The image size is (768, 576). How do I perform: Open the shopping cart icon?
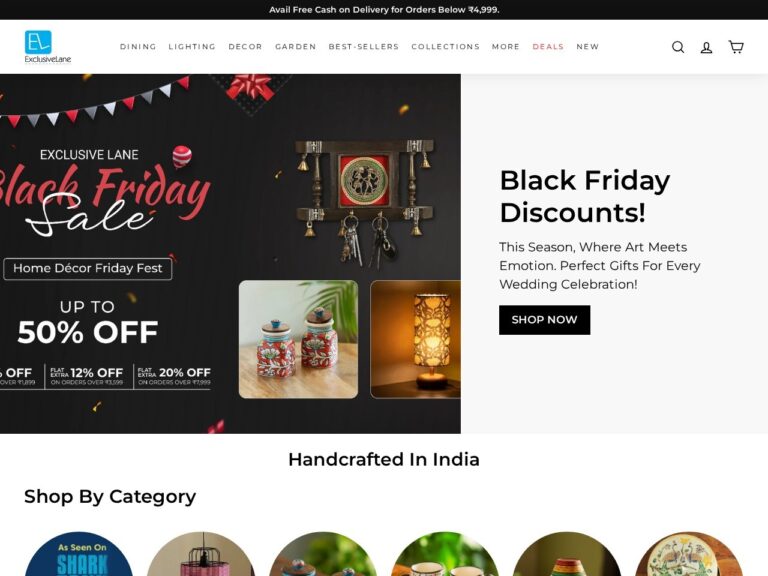[x=736, y=47]
